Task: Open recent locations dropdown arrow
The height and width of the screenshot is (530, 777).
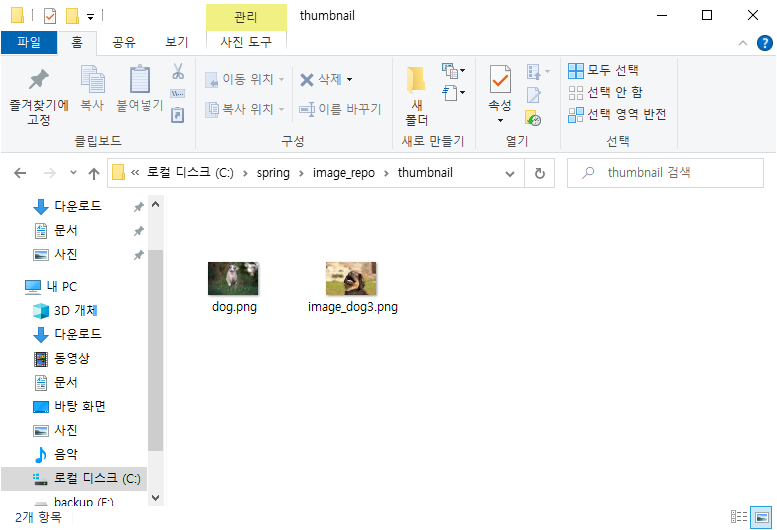Action: click(73, 173)
